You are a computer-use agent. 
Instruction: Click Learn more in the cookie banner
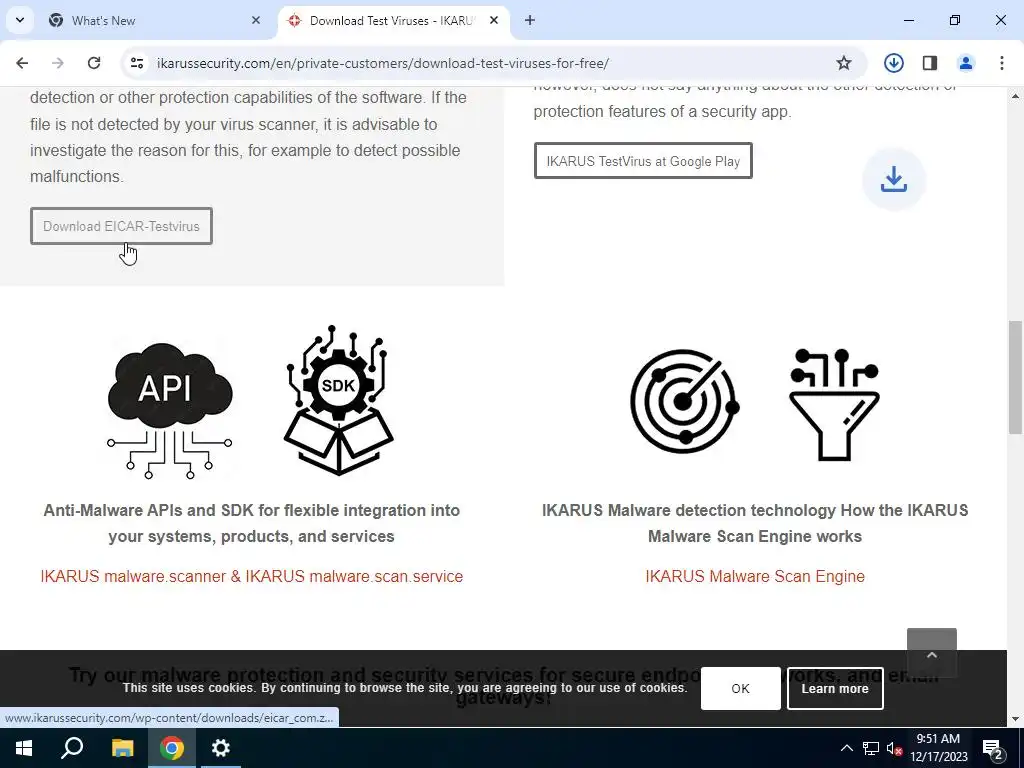835,688
